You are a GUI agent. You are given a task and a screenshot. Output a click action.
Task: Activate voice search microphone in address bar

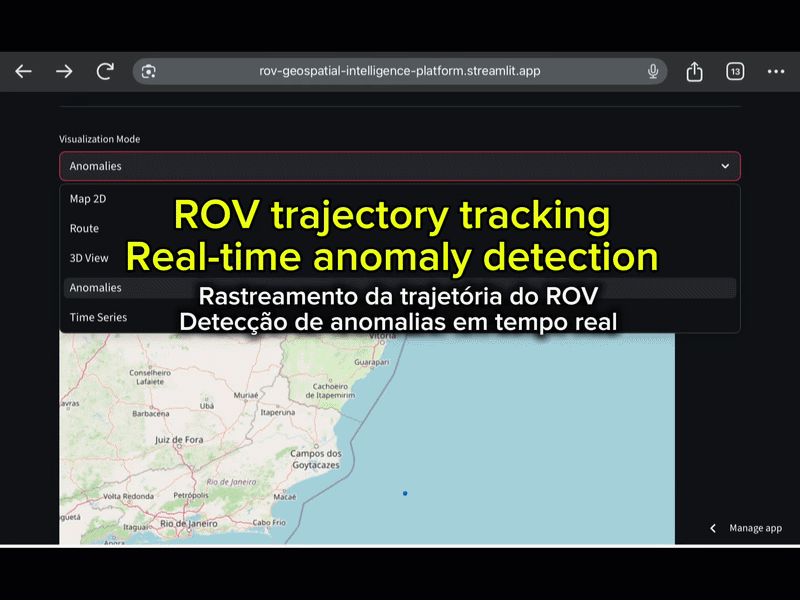coord(652,71)
